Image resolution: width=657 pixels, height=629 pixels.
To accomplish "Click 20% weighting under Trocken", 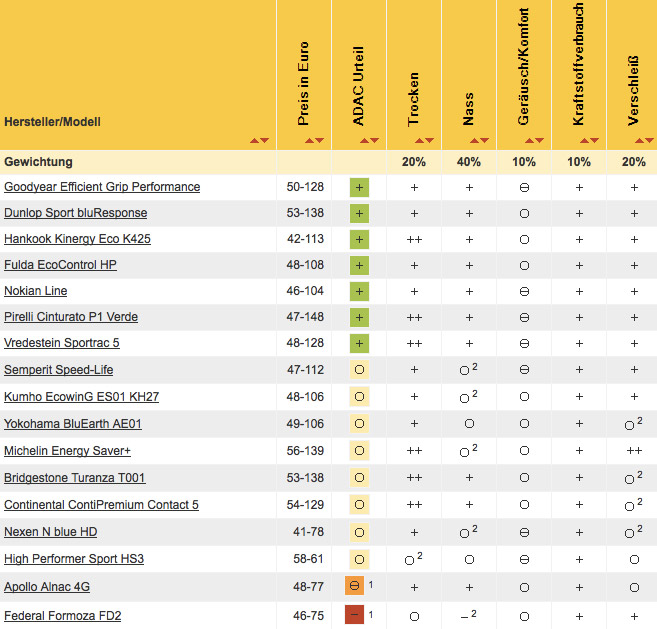I will [414, 162].
